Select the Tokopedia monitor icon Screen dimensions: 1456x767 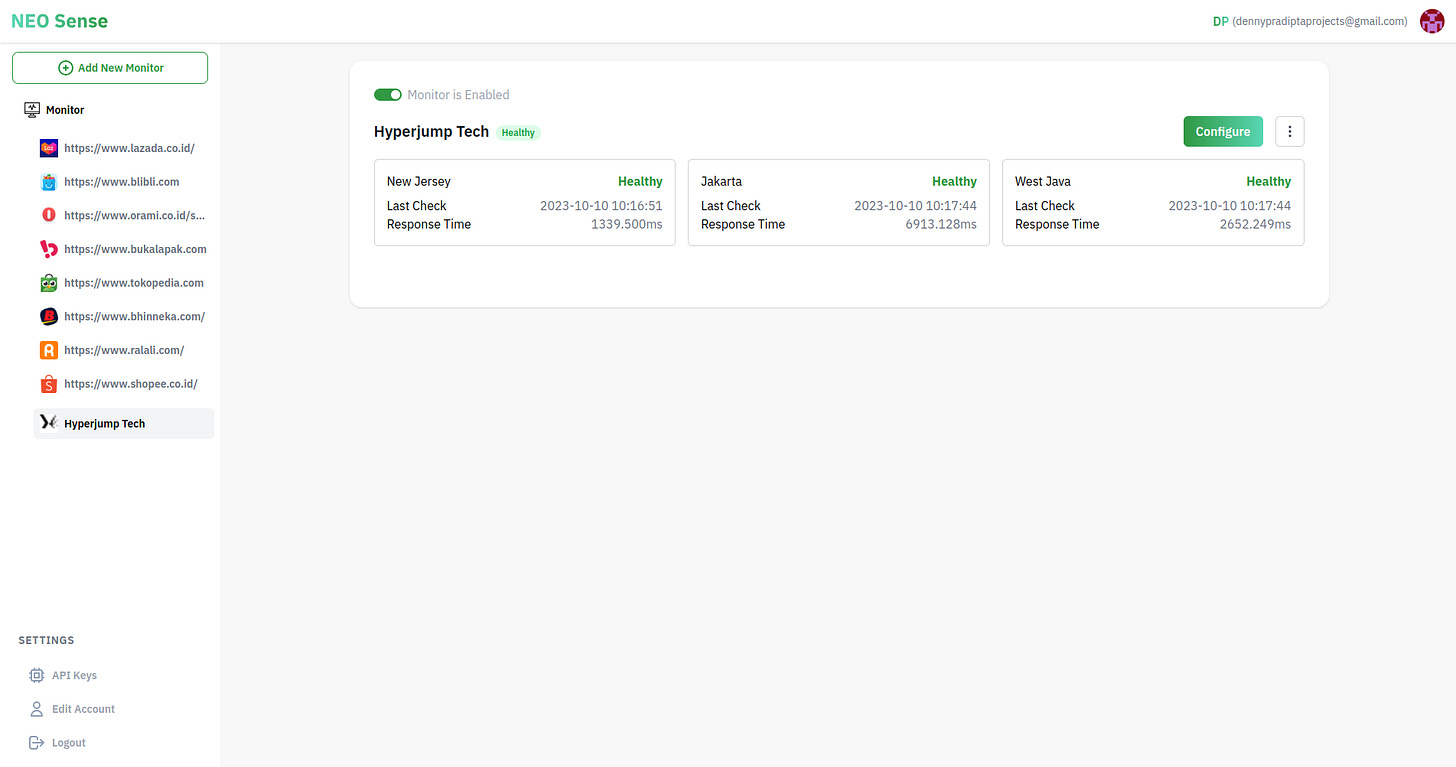point(48,283)
